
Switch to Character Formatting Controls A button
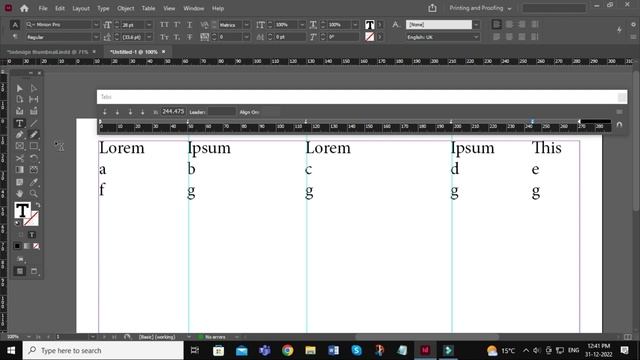coord(15,25)
